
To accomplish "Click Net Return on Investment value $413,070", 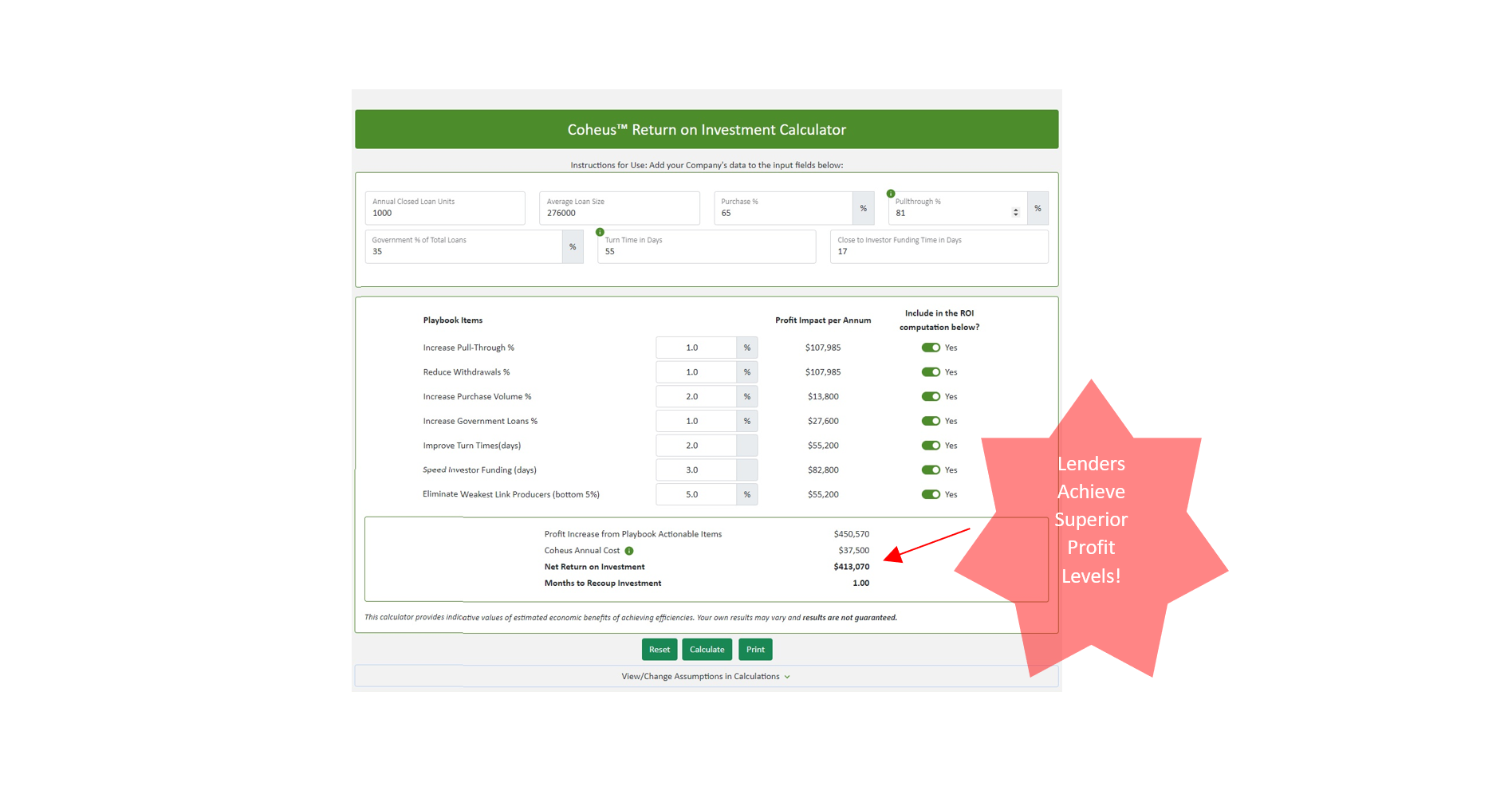I will point(852,567).
